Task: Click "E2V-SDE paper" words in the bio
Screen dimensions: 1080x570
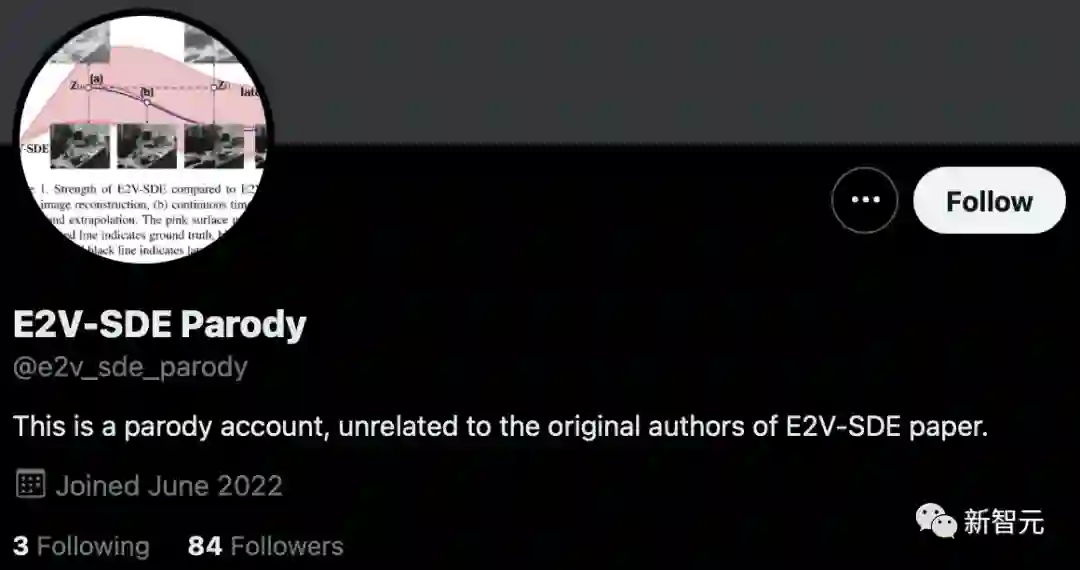Action: coord(886,427)
